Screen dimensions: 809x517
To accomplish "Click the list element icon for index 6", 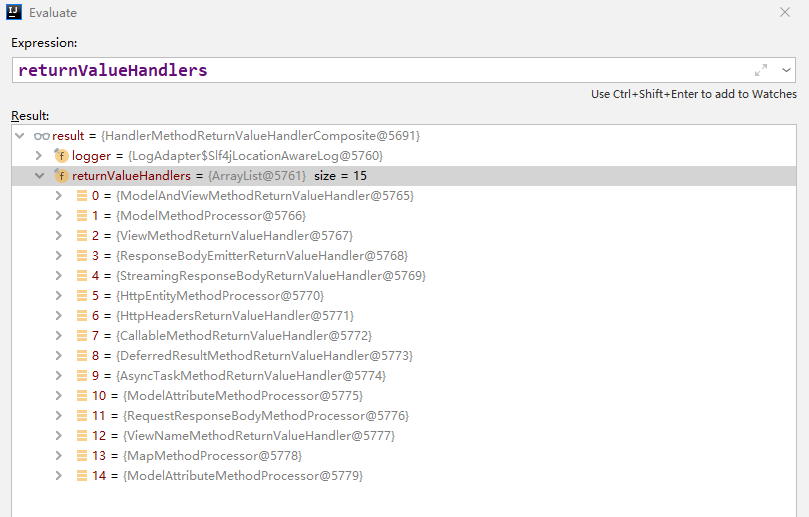I will coord(82,316).
